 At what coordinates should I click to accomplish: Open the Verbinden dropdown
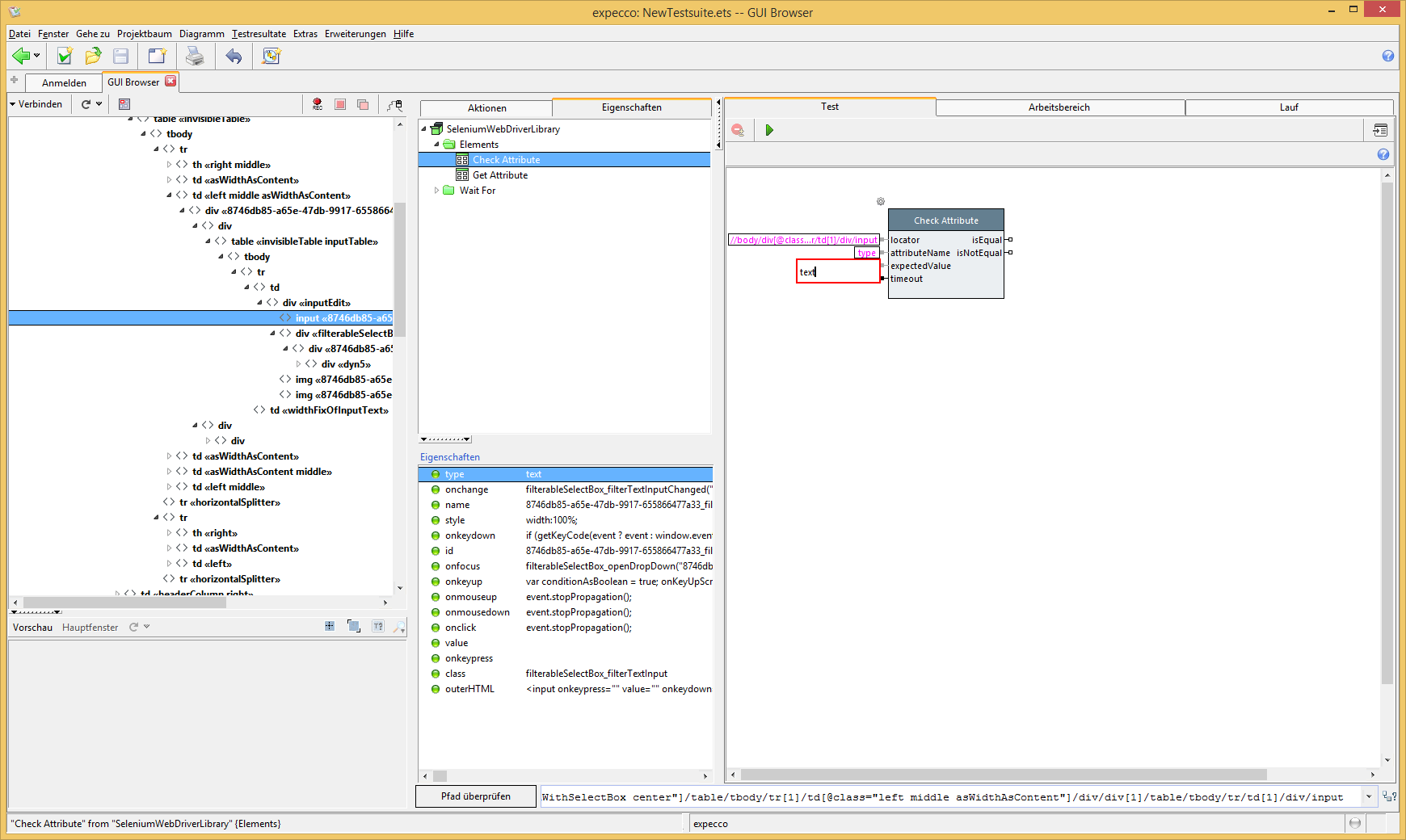click(x=36, y=104)
